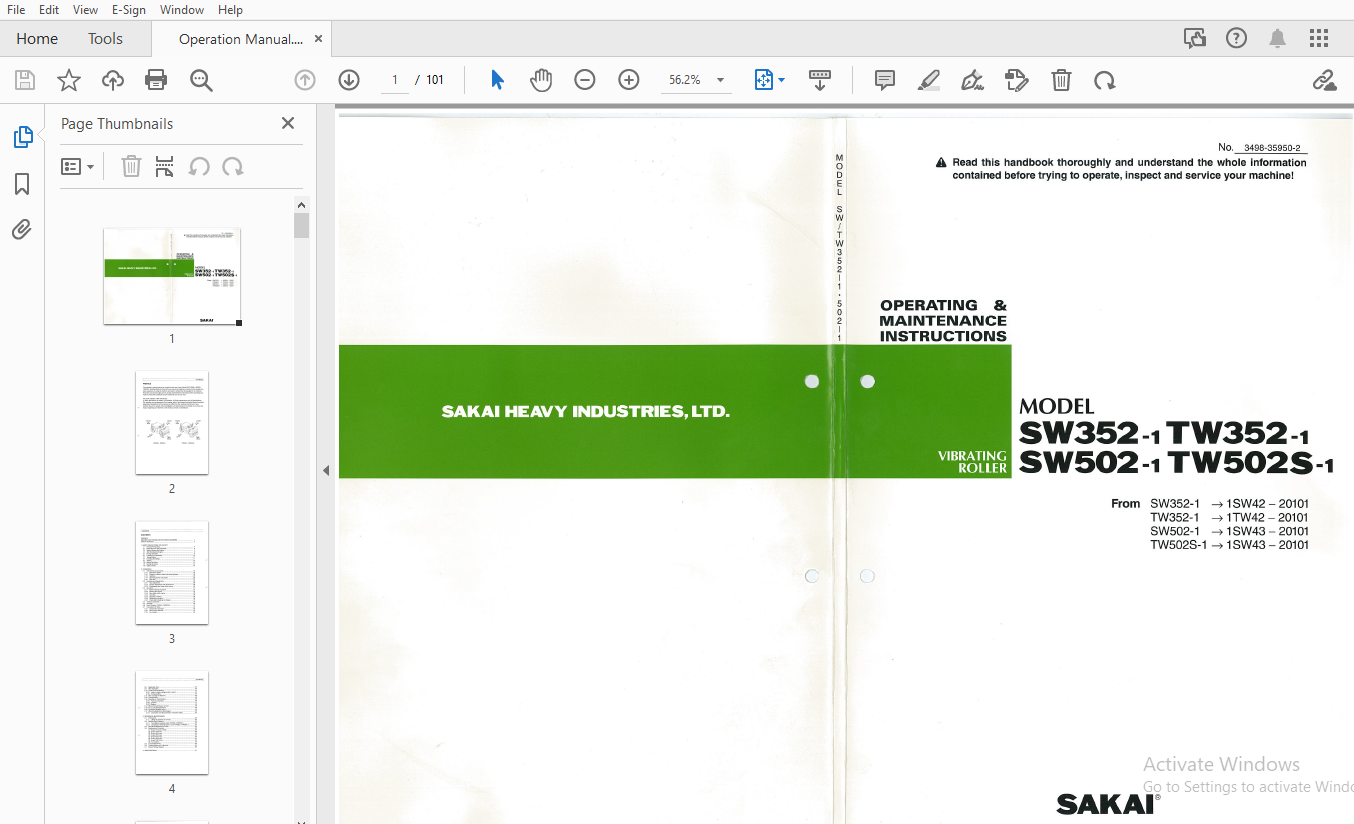Click the thumbnails panel scrollbar handle
The width and height of the screenshot is (1354, 824).
pos(301,225)
